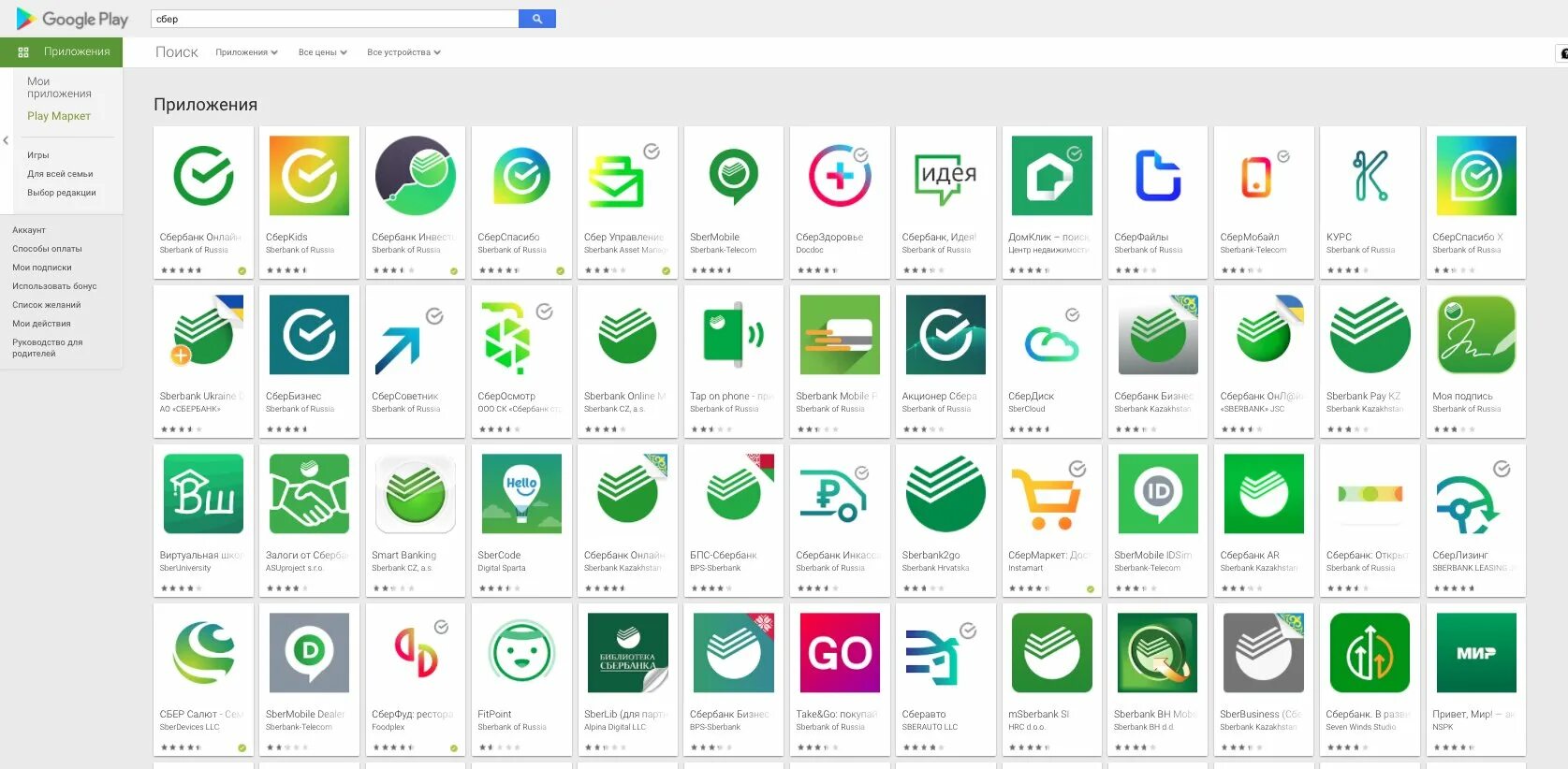Click the Залоги от Сбербанка title

pos(307,556)
